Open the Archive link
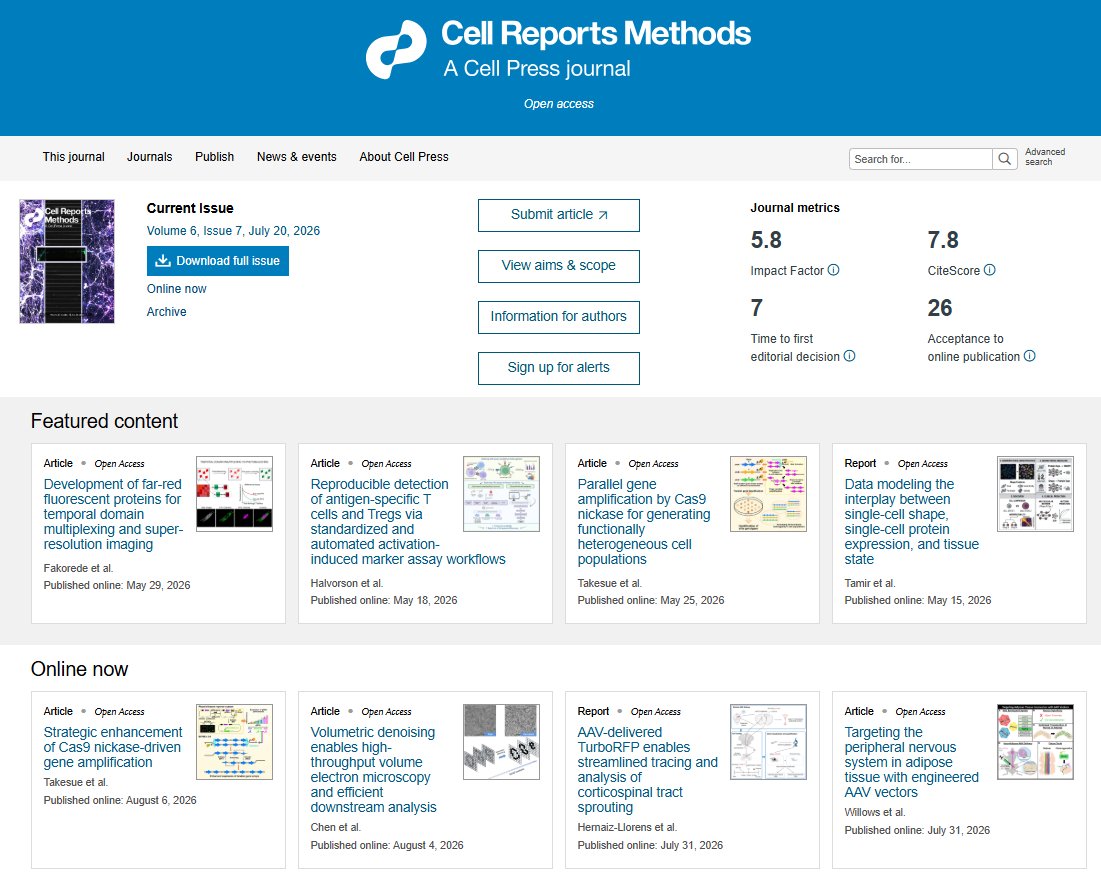Image resolution: width=1101 pixels, height=874 pixels. pyautogui.click(x=166, y=312)
